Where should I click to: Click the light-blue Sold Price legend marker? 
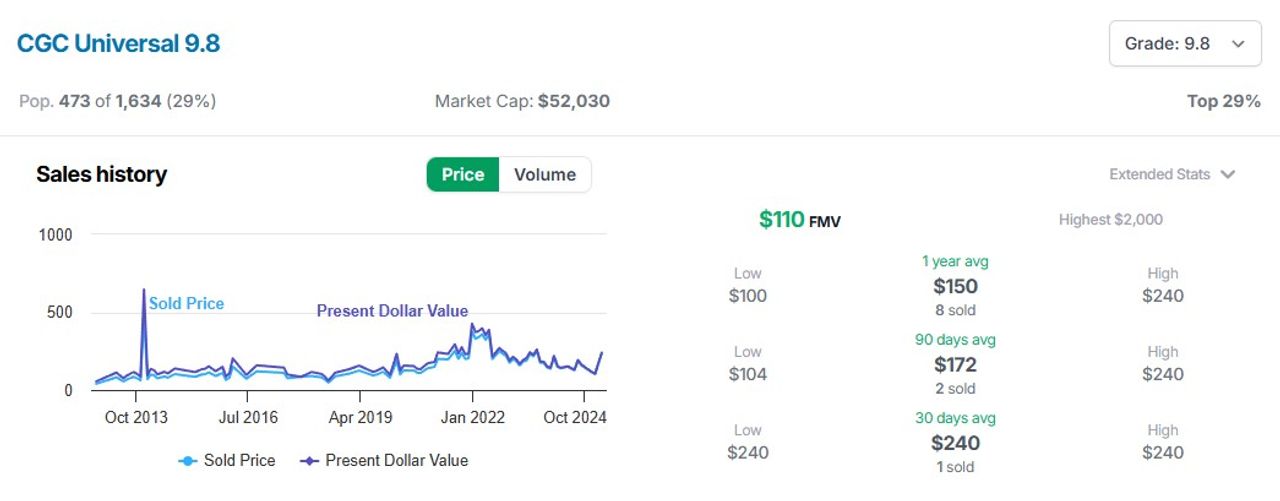187,461
